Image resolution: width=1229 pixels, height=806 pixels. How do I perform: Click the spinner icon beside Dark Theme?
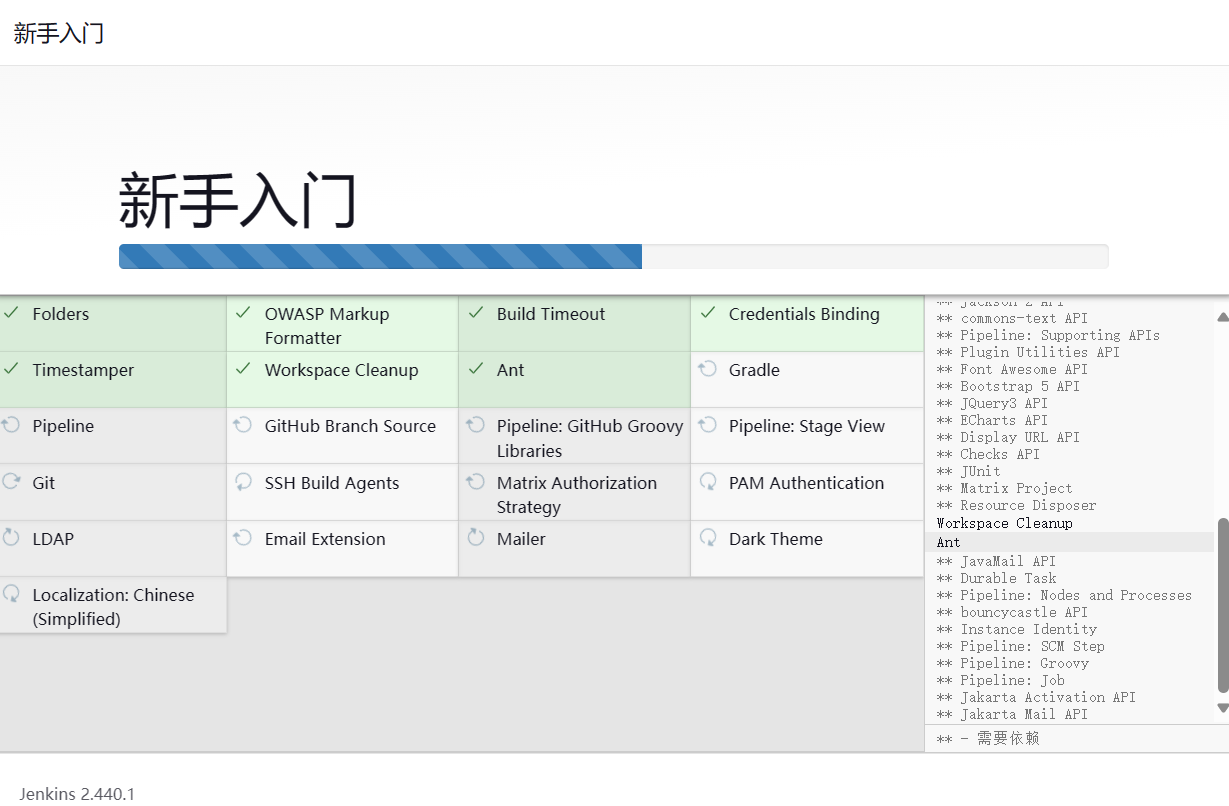click(707, 538)
